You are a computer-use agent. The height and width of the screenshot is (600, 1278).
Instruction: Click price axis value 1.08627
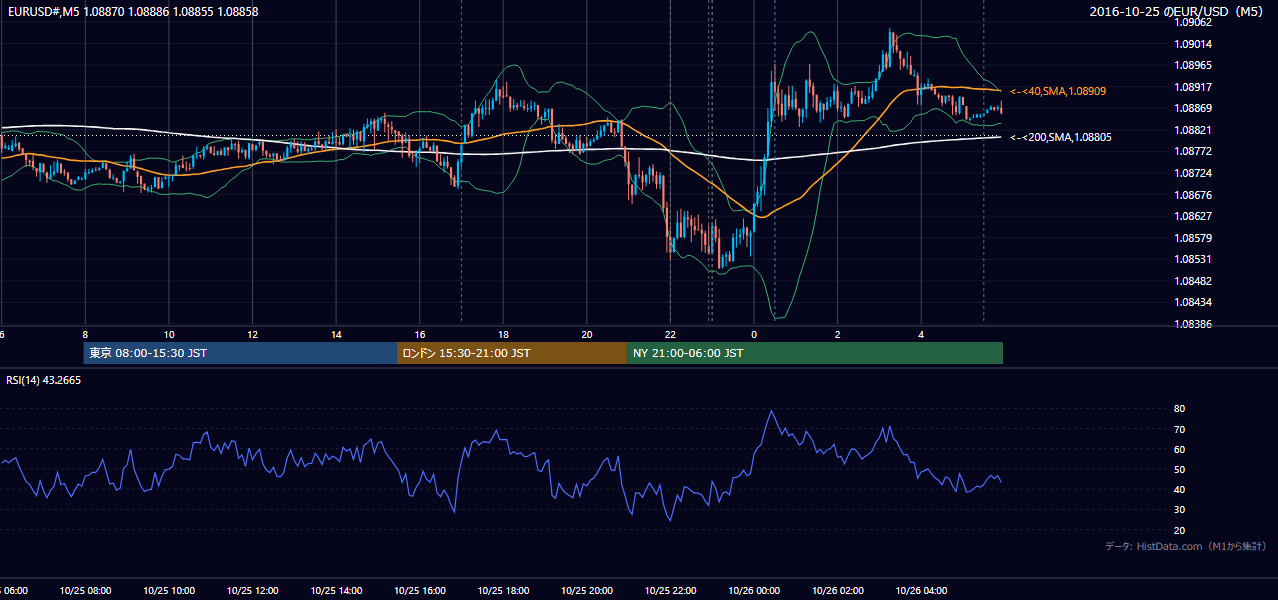(1193, 216)
